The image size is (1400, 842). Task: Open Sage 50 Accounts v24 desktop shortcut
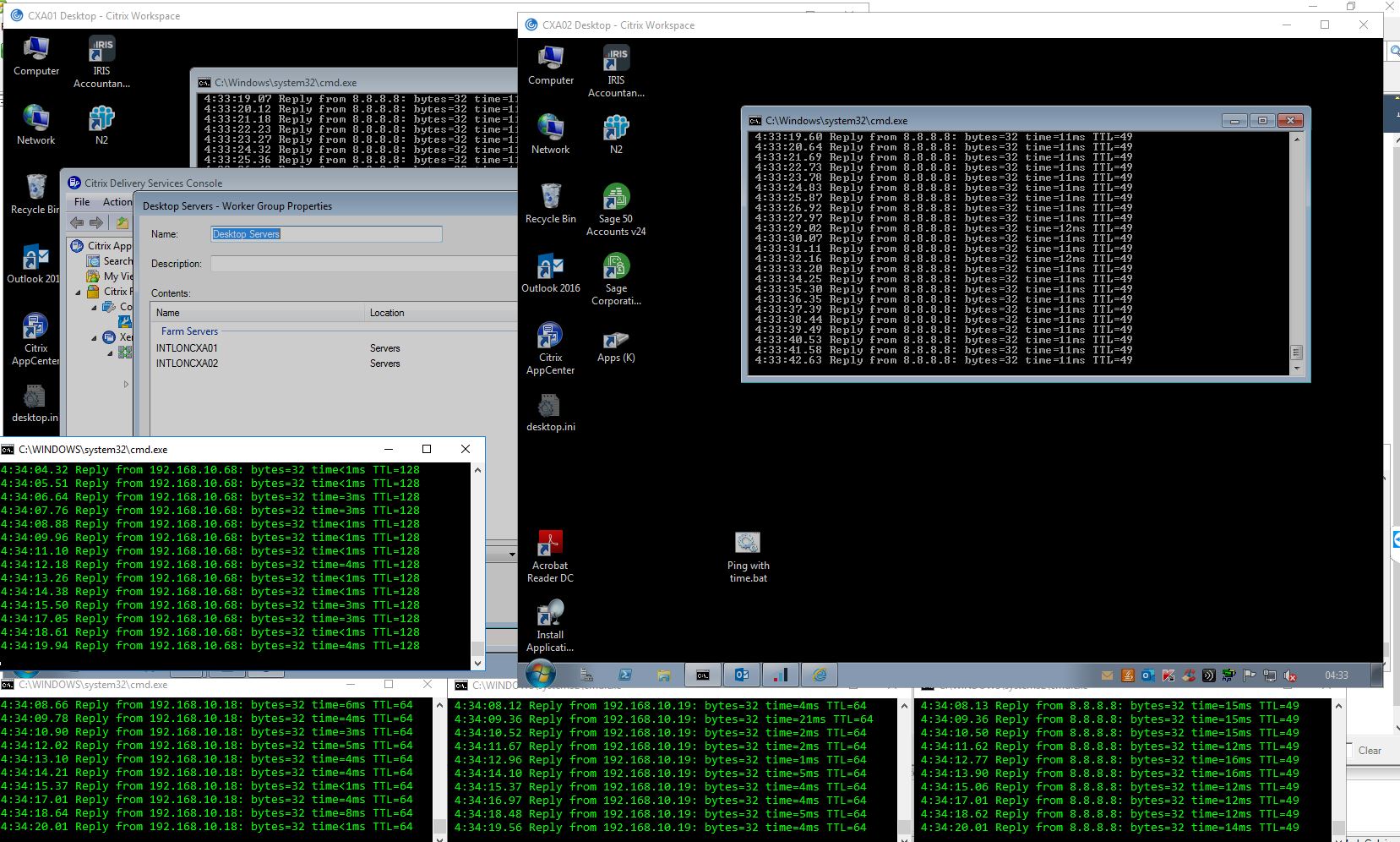click(x=615, y=200)
